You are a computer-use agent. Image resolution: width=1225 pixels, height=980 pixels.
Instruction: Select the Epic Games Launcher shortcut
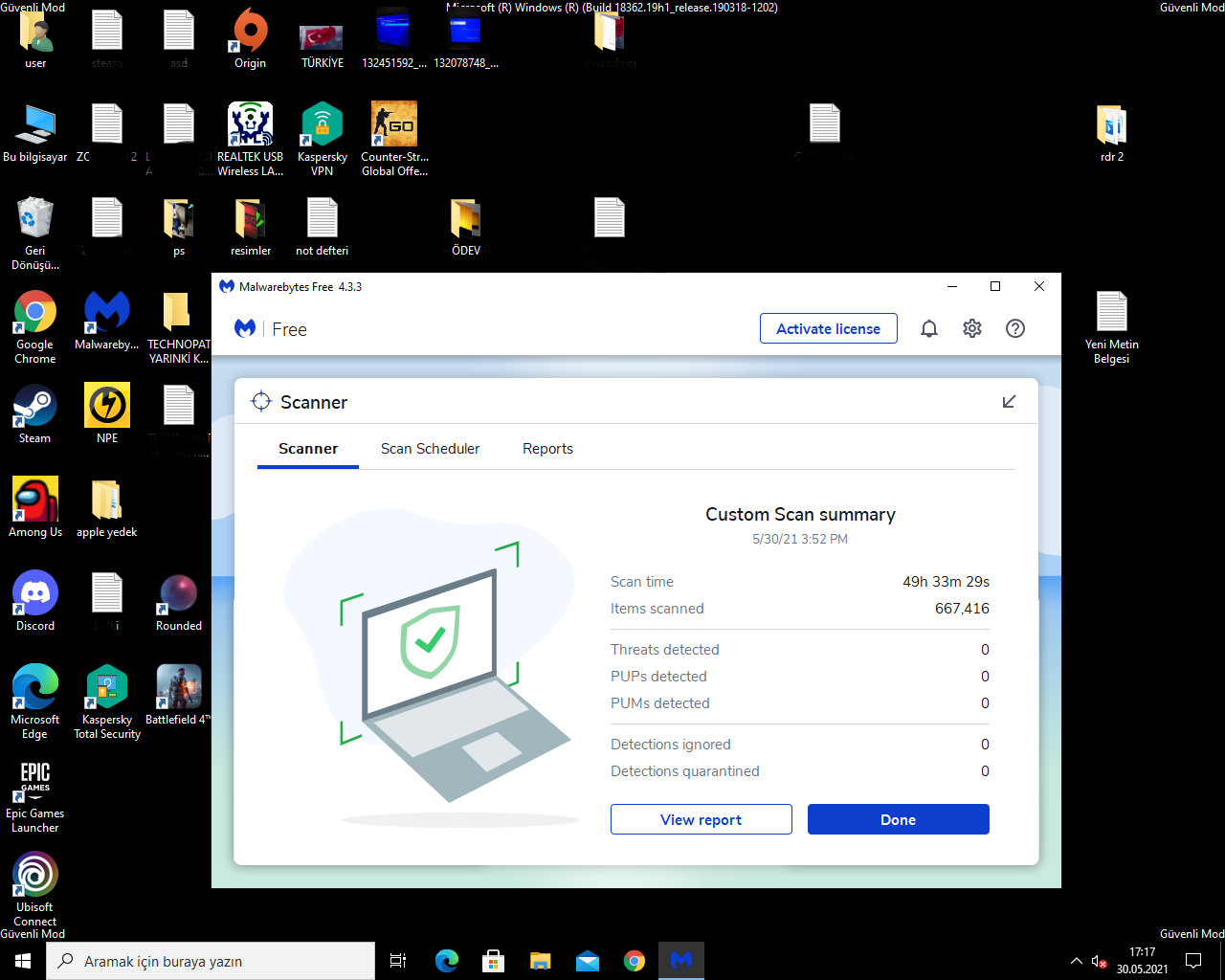(x=35, y=795)
